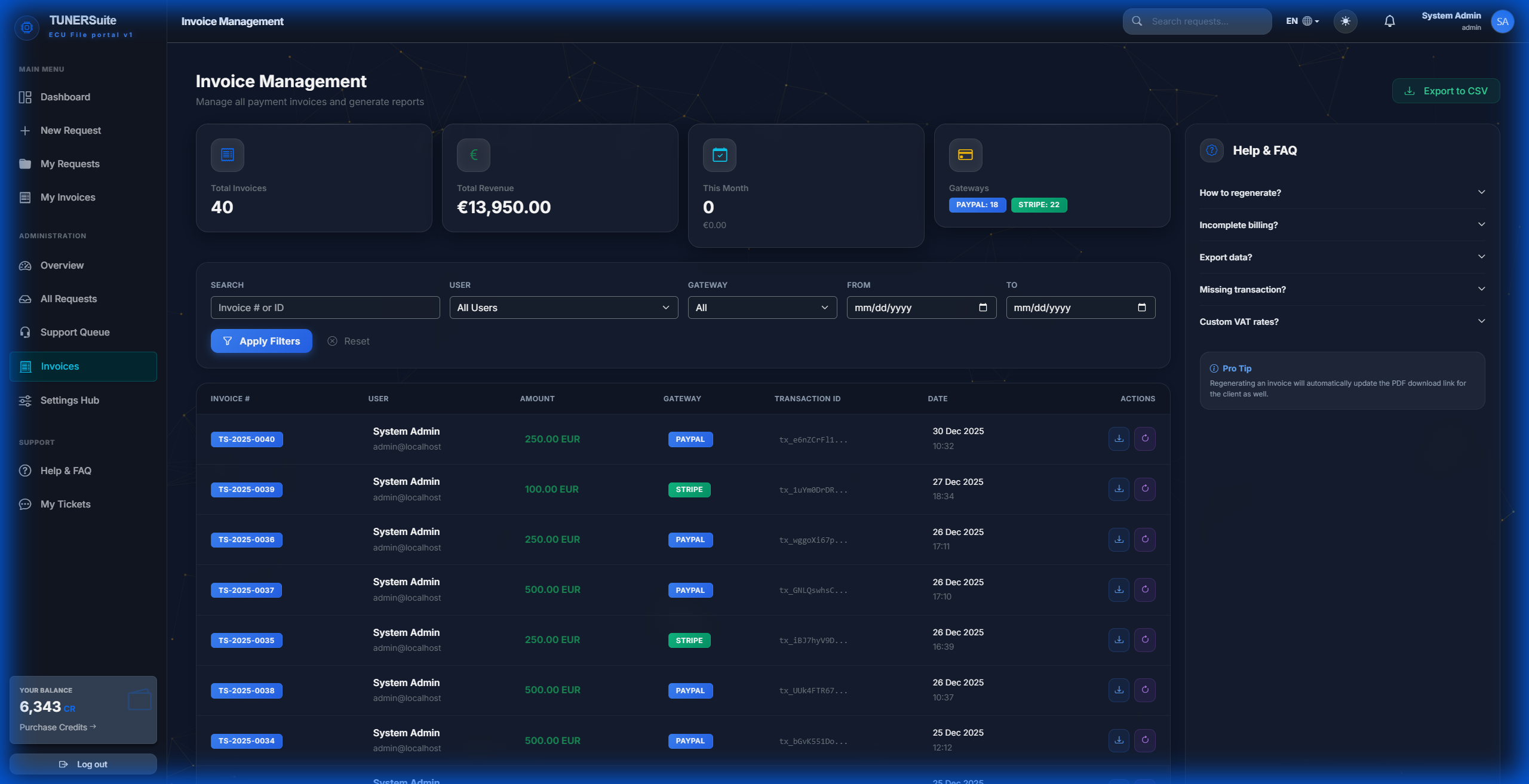Open the My Tickets section
This screenshot has height=784, width=1529.
point(66,504)
